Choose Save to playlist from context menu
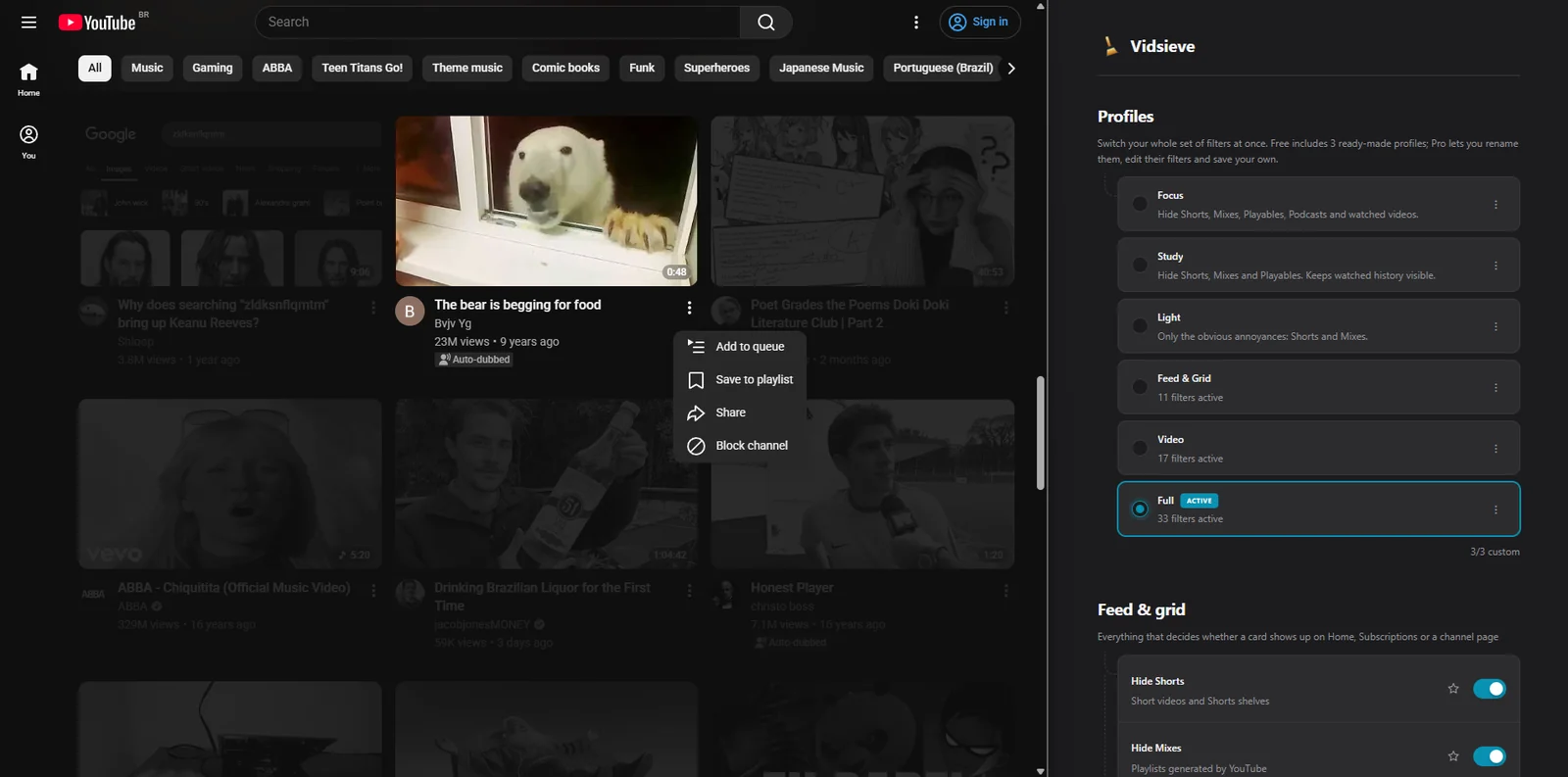The width and height of the screenshot is (1568, 777). 740,380
